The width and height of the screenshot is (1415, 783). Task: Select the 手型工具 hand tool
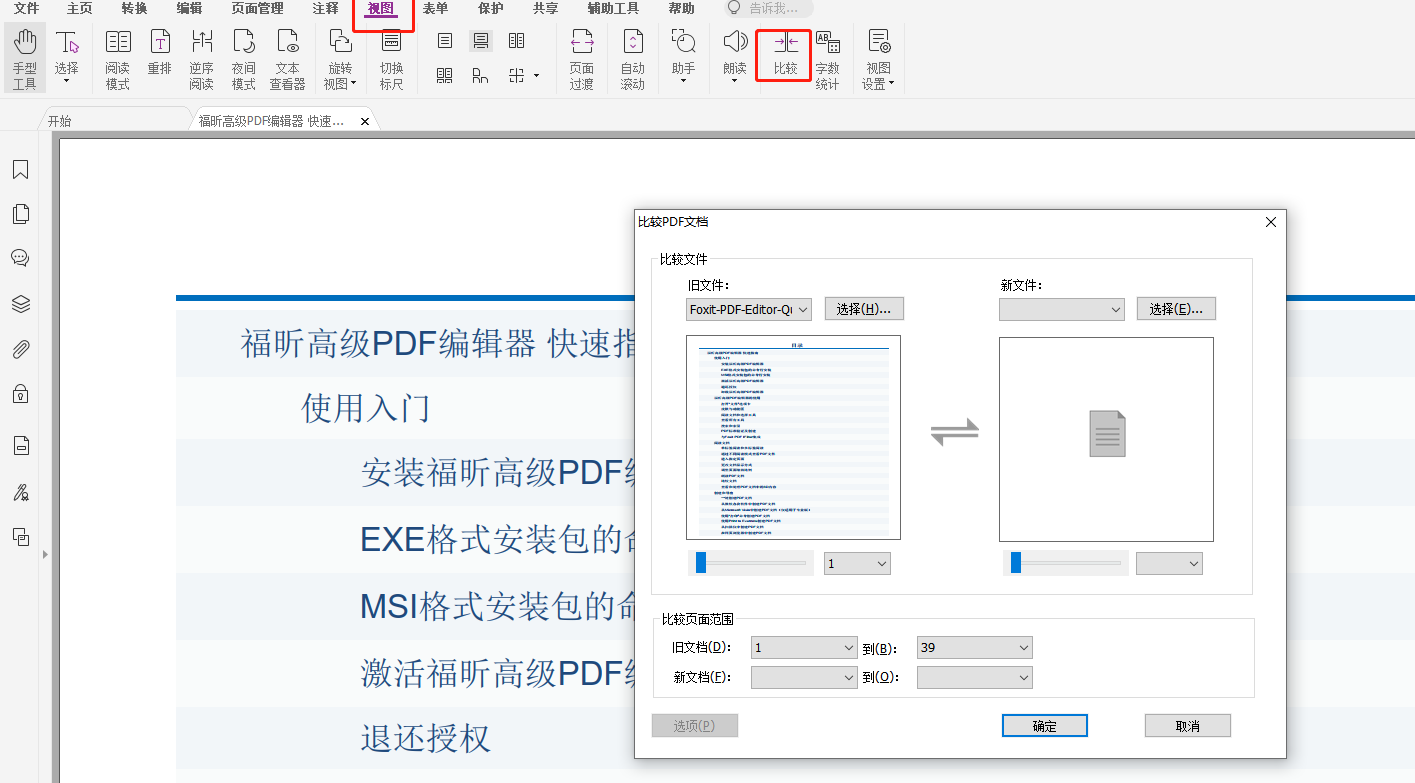(24, 57)
